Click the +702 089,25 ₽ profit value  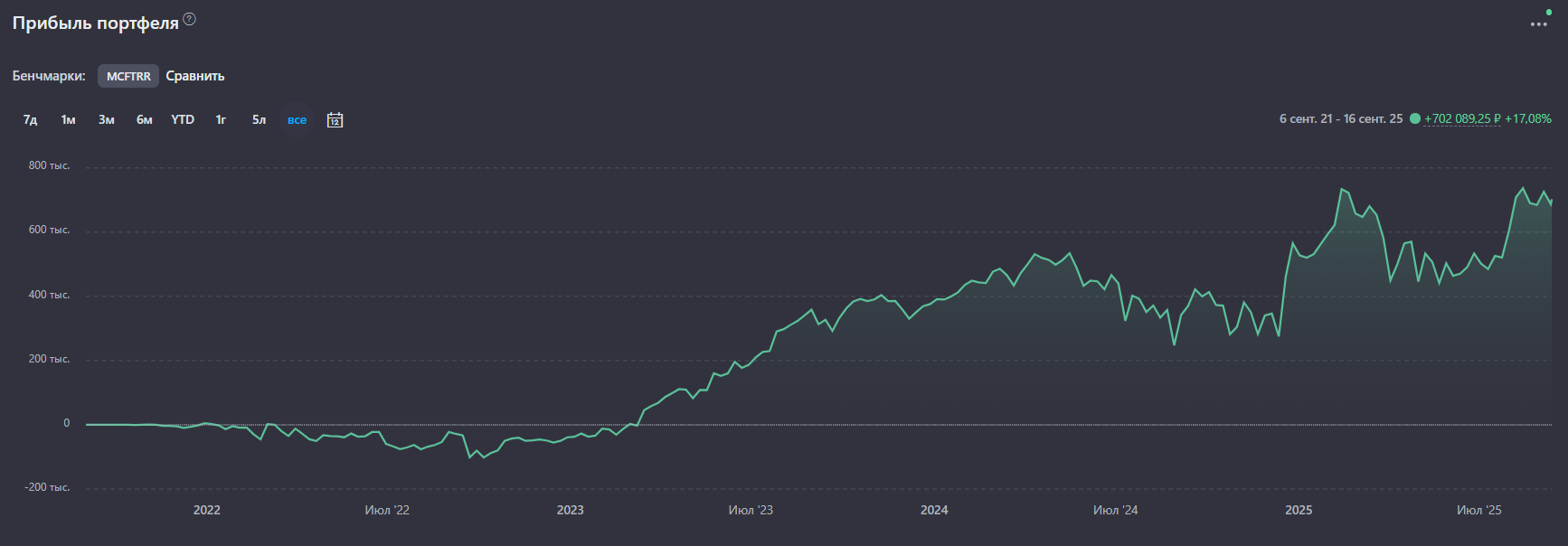(x=1462, y=118)
